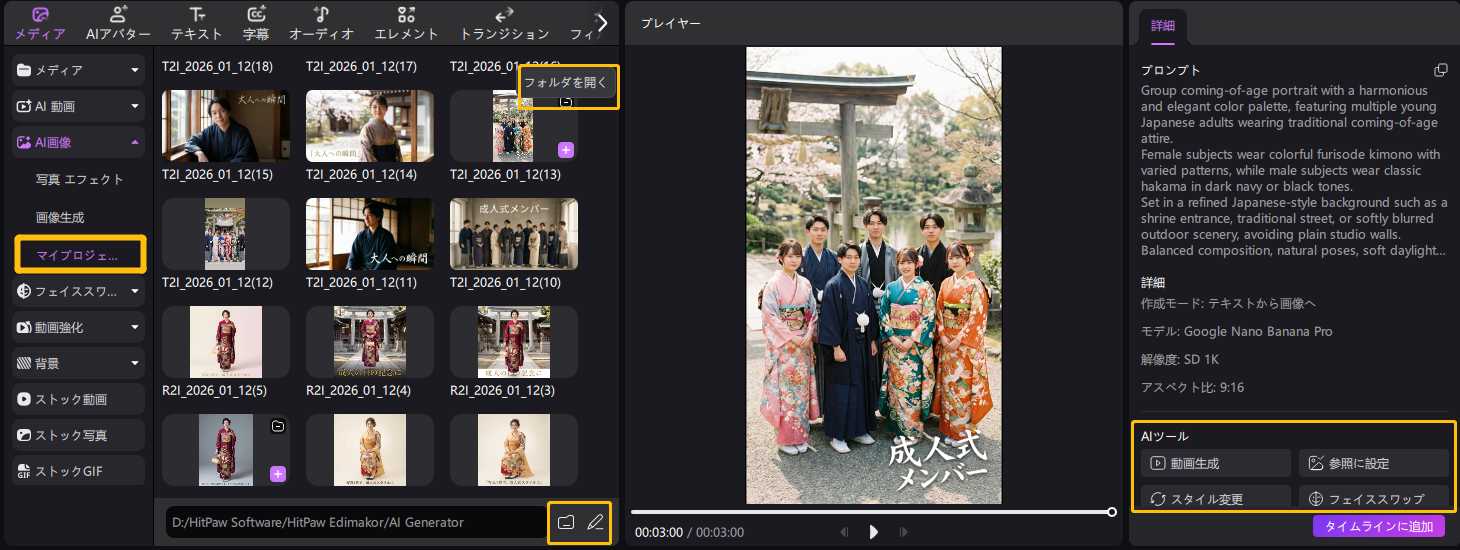
Task: Click the ストック写真 image icon
Action: (24, 436)
